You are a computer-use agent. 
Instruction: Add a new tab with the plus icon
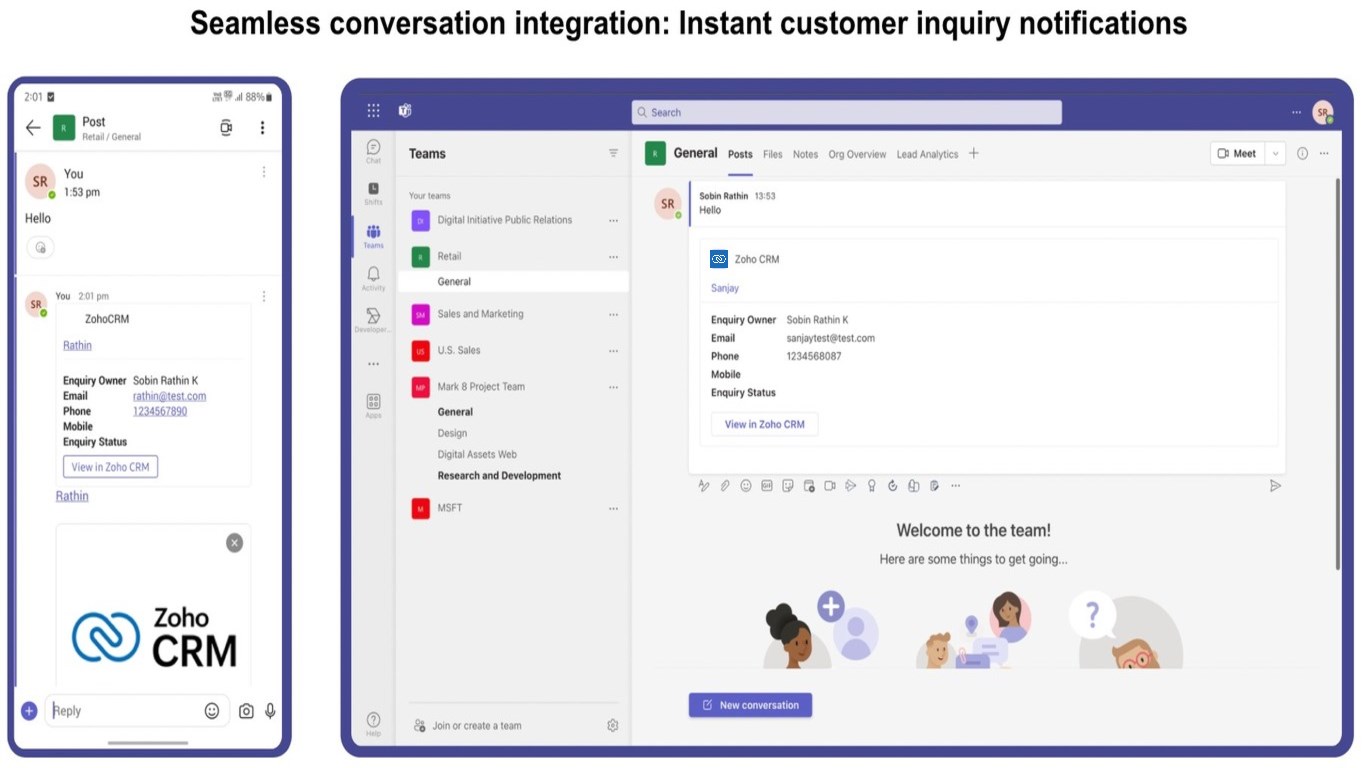pyautogui.click(x=973, y=153)
